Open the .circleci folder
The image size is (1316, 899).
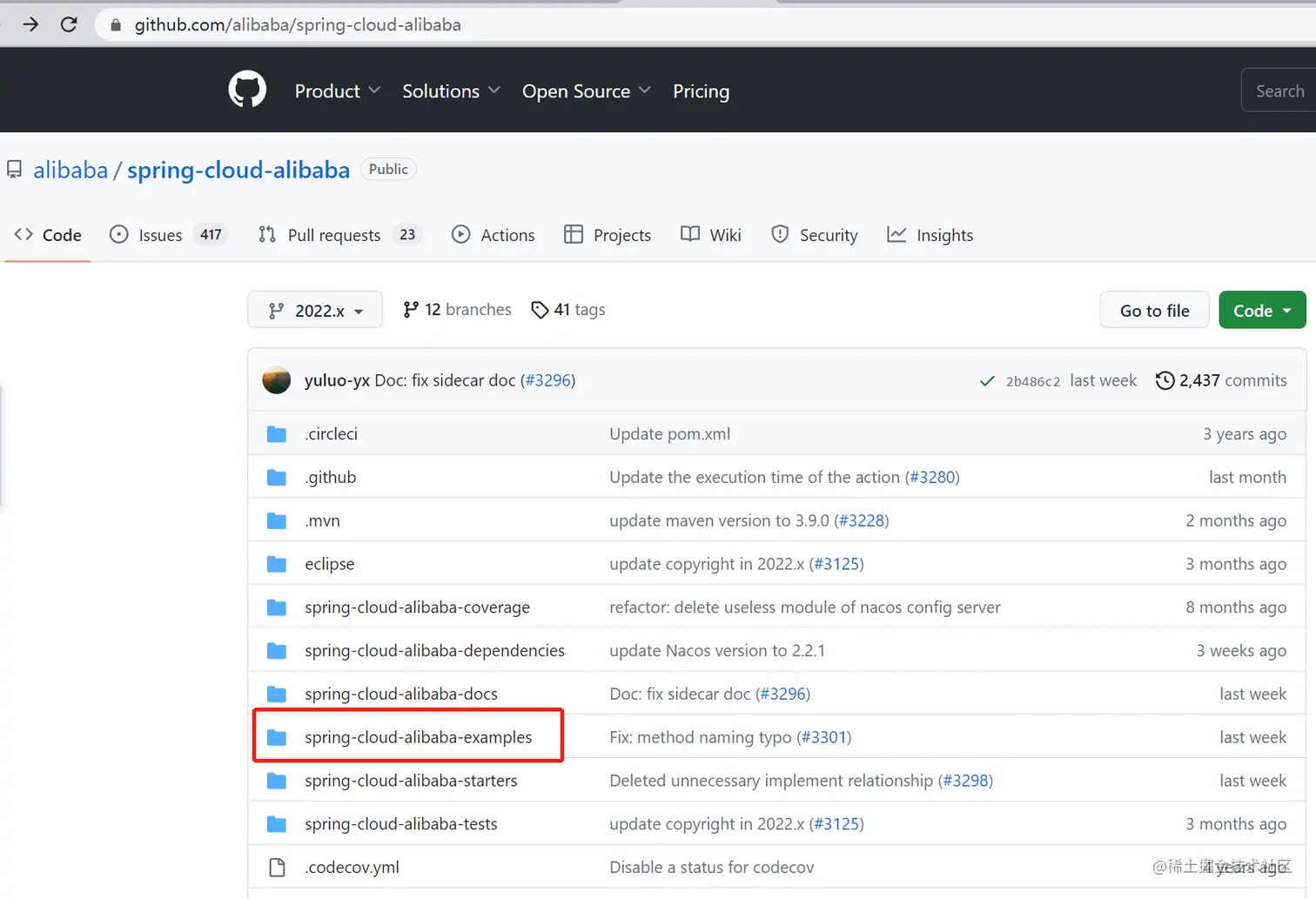click(x=331, y=434)
